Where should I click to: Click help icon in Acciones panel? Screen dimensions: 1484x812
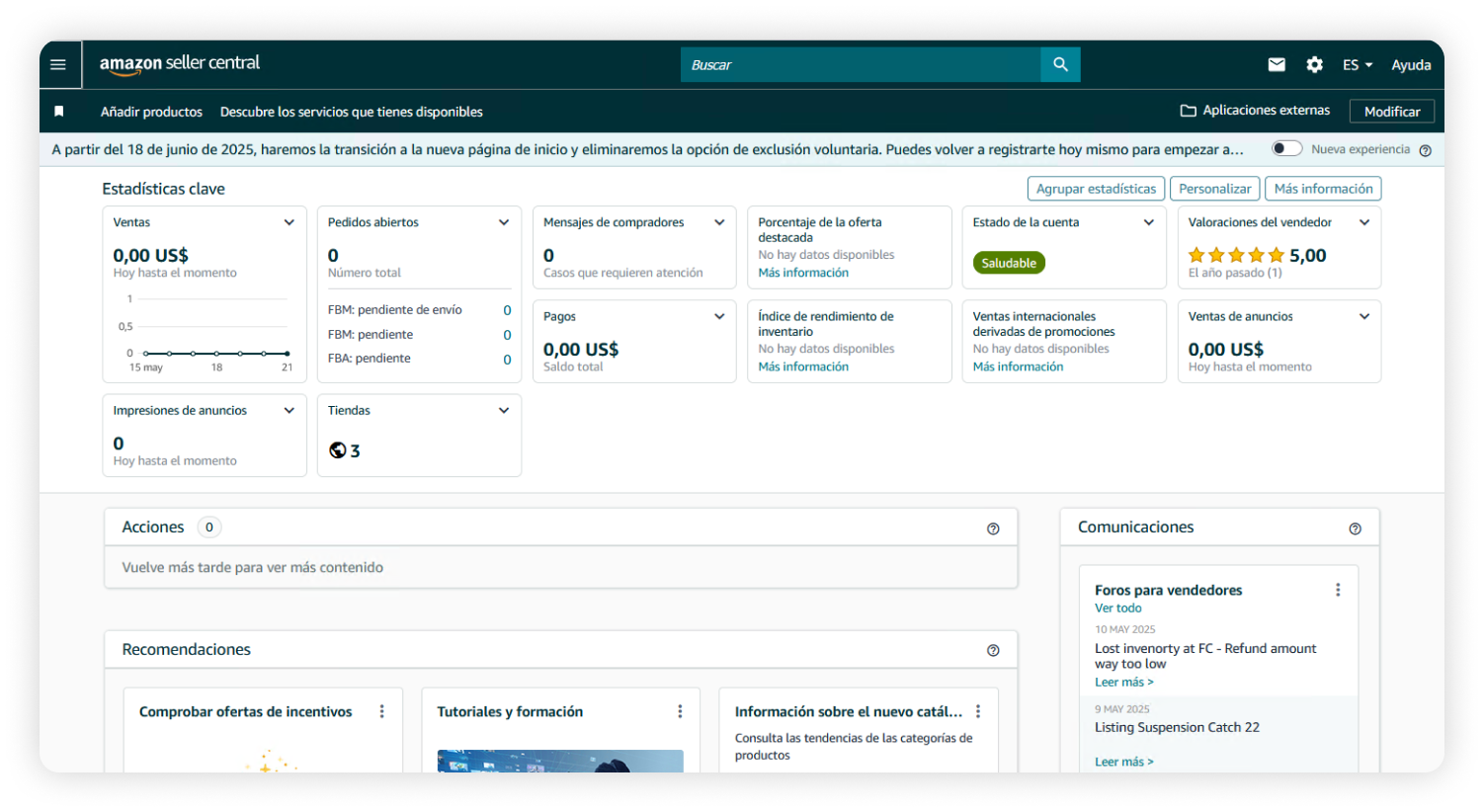[993, 528]
